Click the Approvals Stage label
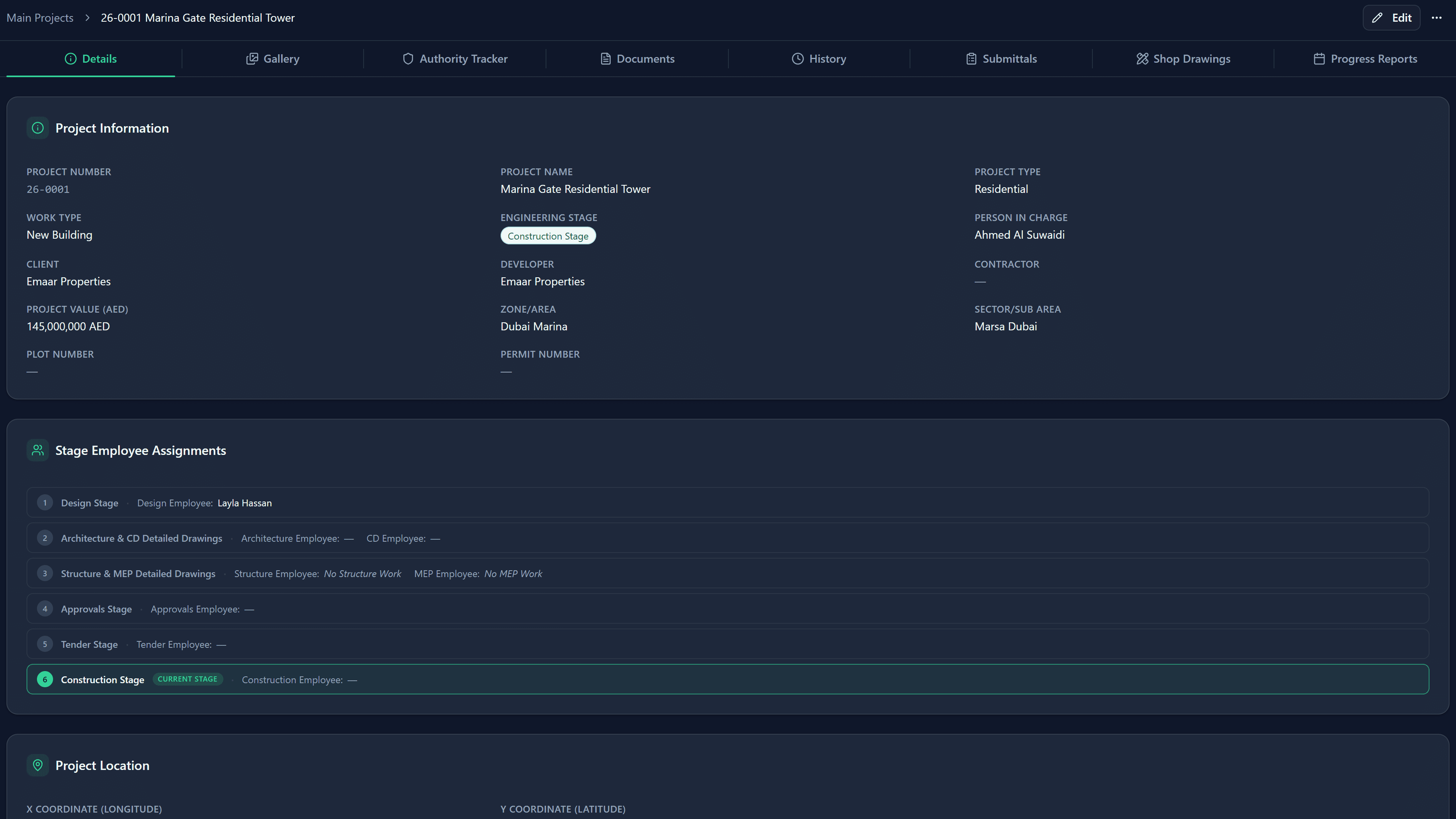Screen dimensions: 1456x819 [96, 609]
